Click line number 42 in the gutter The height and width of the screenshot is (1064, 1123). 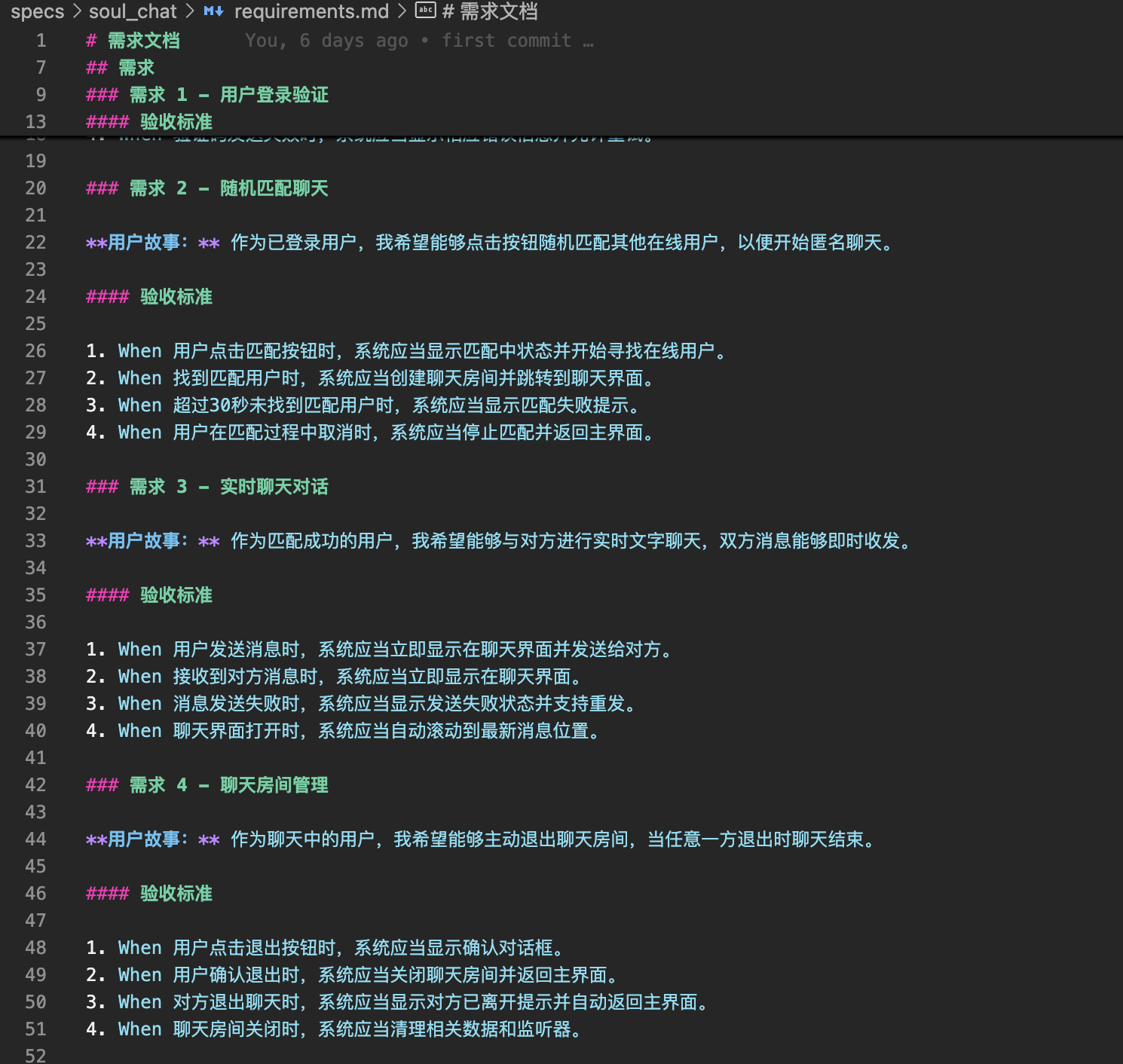tap(35, 785)
